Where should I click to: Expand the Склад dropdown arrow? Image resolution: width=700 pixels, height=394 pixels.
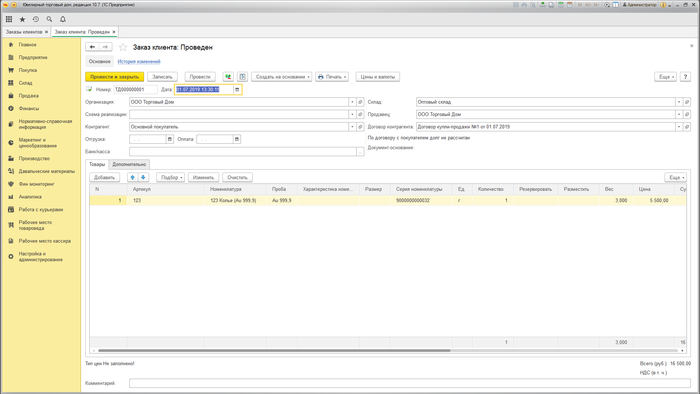coord(679,102)
